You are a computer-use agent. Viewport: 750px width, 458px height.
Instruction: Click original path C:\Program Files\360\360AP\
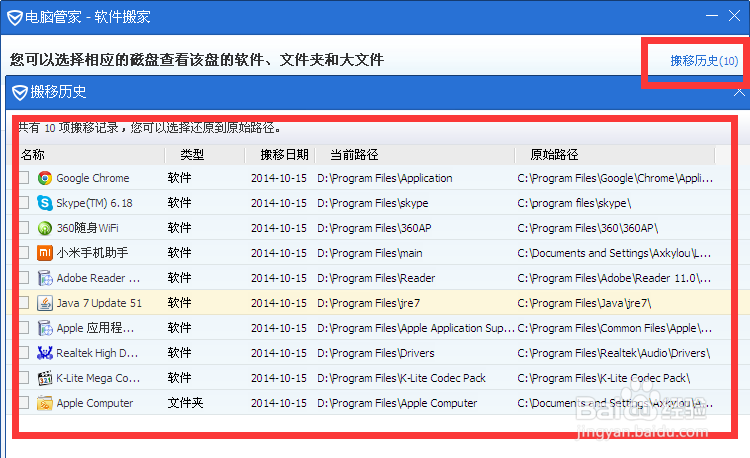(588, 228)
